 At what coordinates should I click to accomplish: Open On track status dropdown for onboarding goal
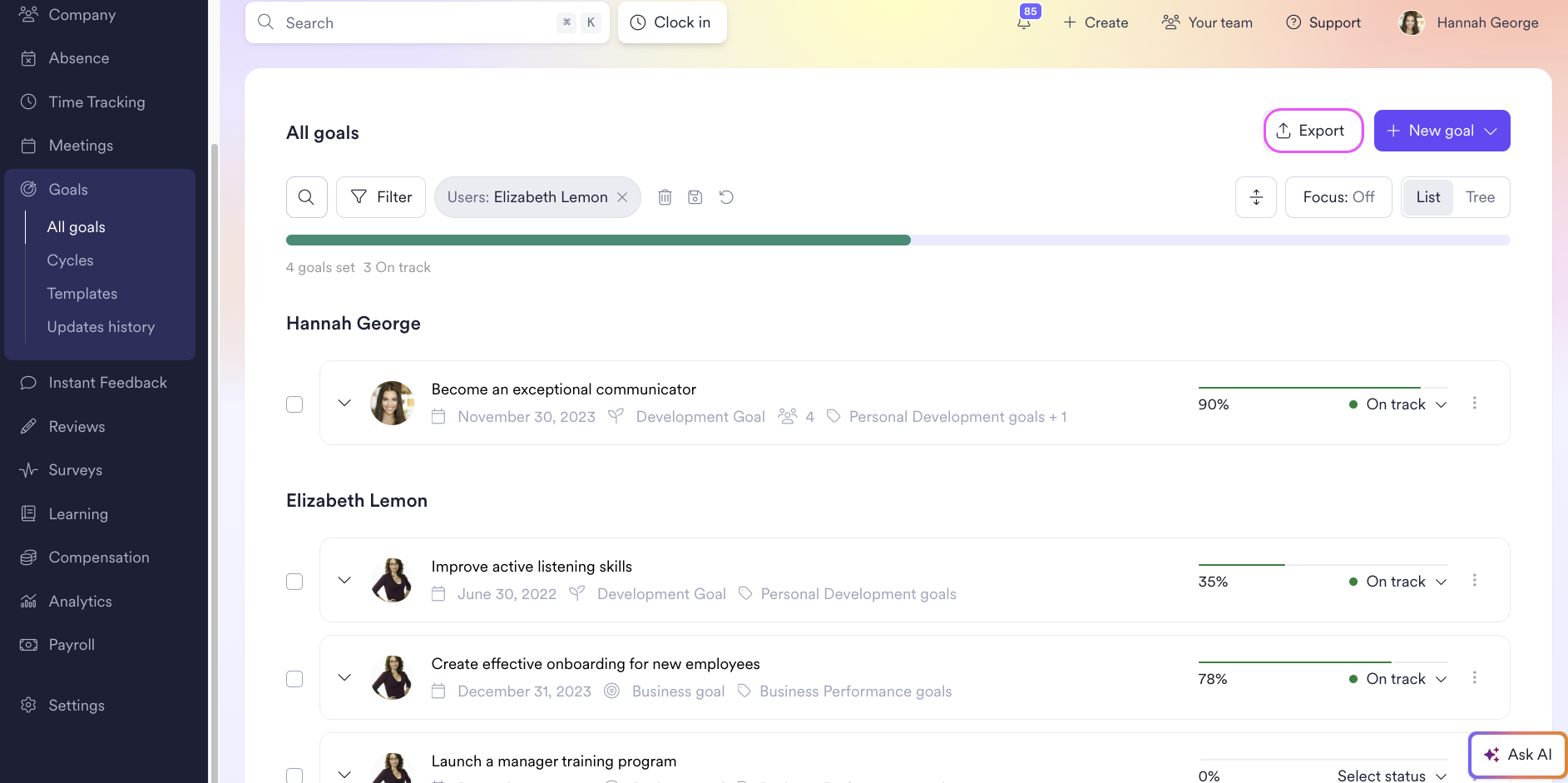click(x=1398, y=679)
